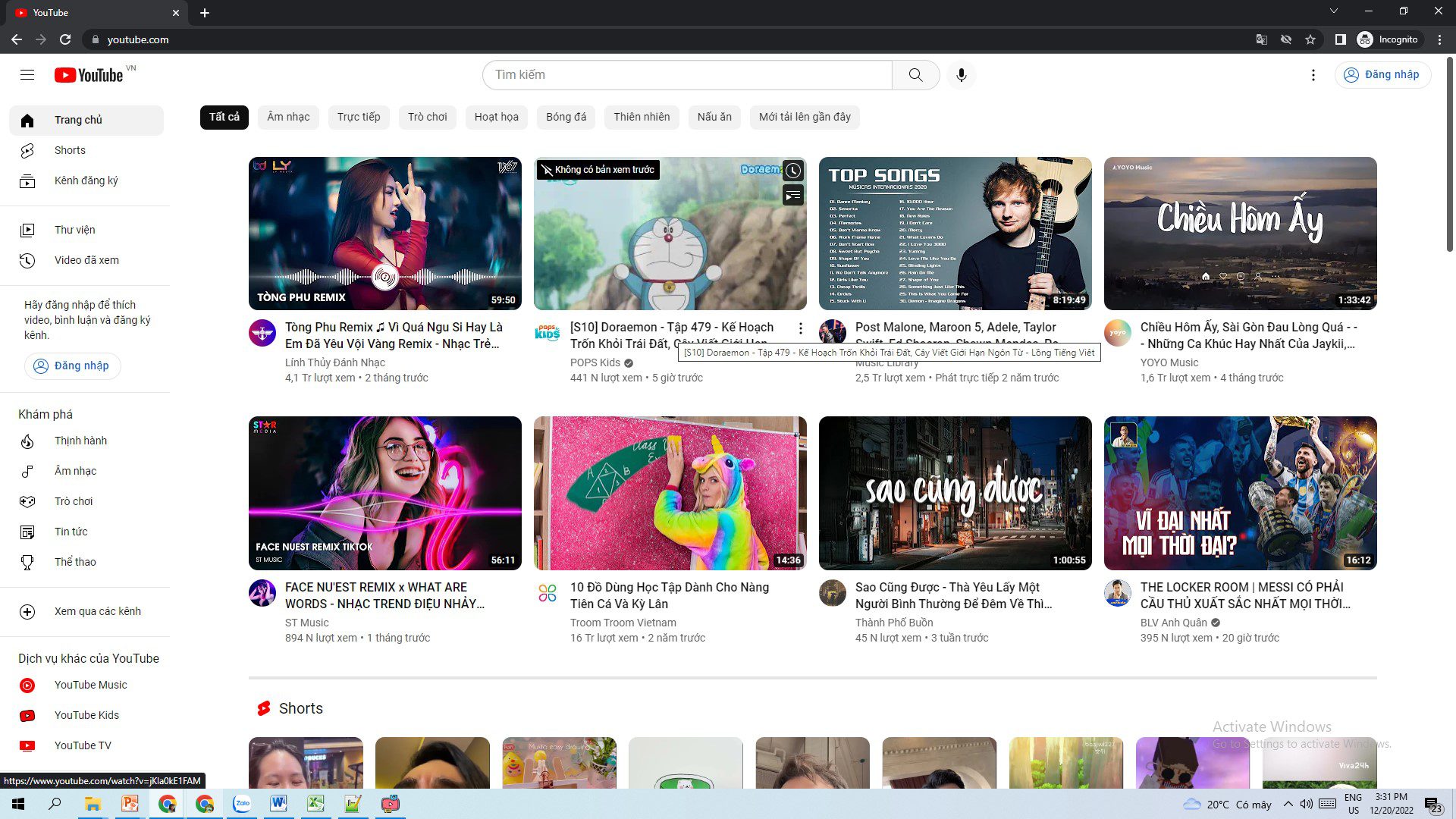Click Troom Troom Vietnam channel name
Viewport: 1456px width, 819px height.
pyautogui.click(x=623, y=623)
